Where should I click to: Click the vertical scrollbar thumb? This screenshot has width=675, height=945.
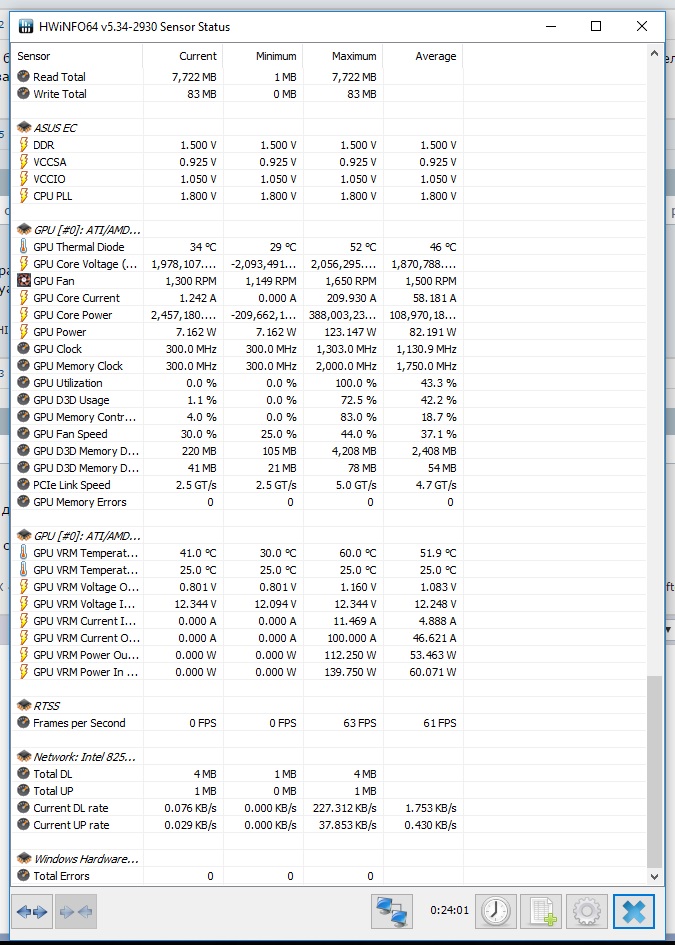(x=655, y=771)
